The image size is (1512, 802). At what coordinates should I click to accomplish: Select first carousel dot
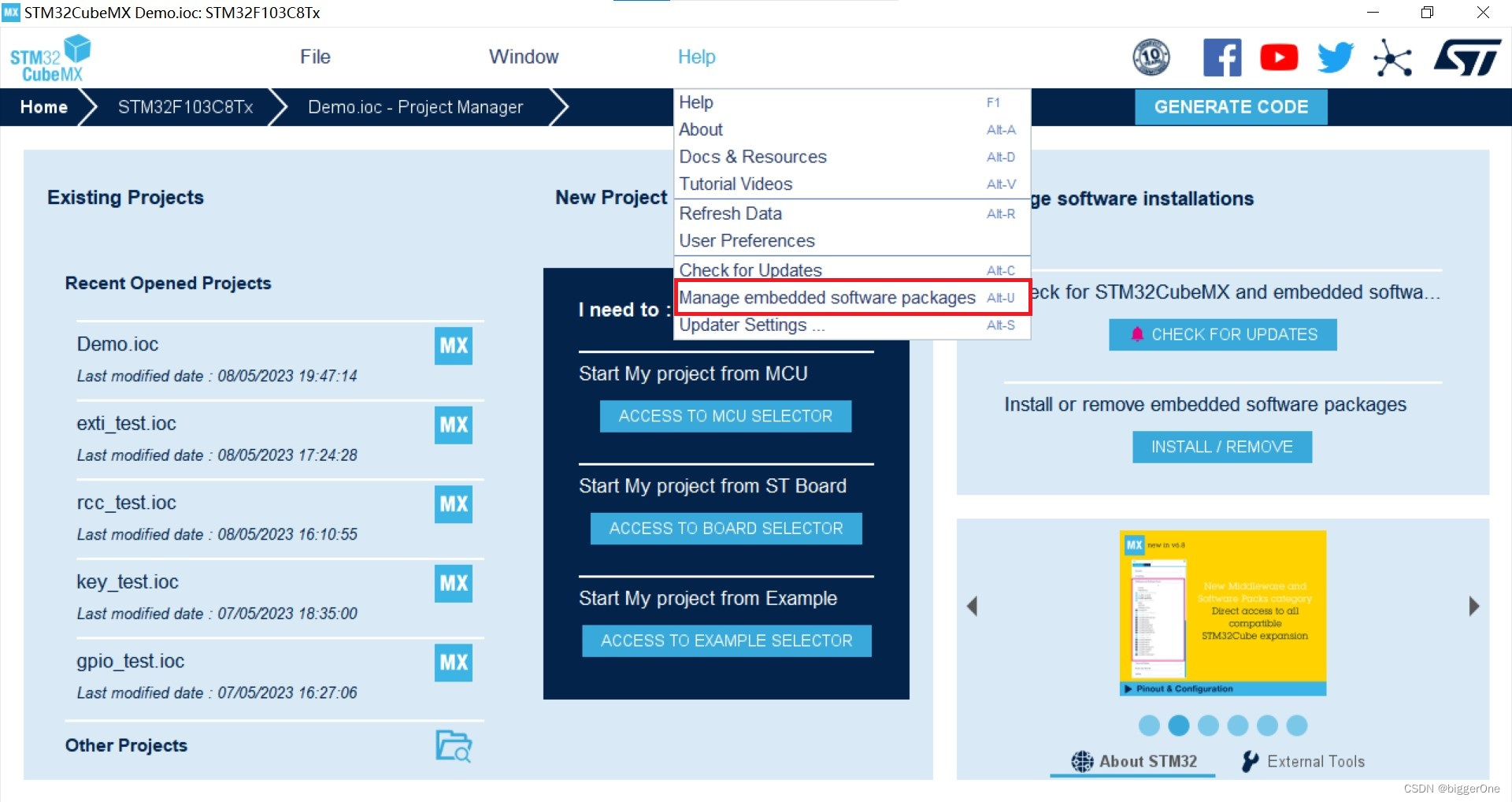point(1149,726)
